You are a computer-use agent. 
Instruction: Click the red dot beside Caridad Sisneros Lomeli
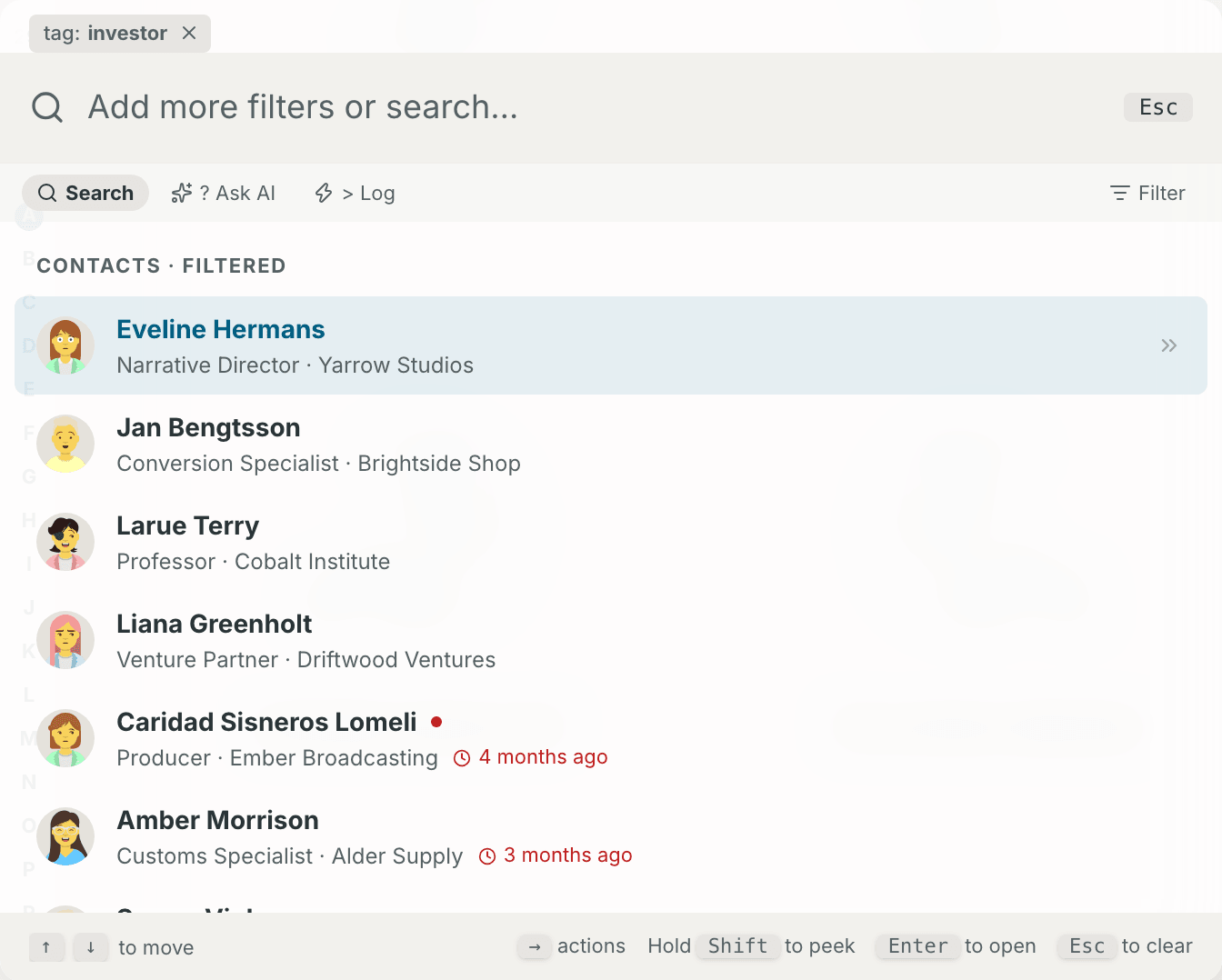pos(436,722)
